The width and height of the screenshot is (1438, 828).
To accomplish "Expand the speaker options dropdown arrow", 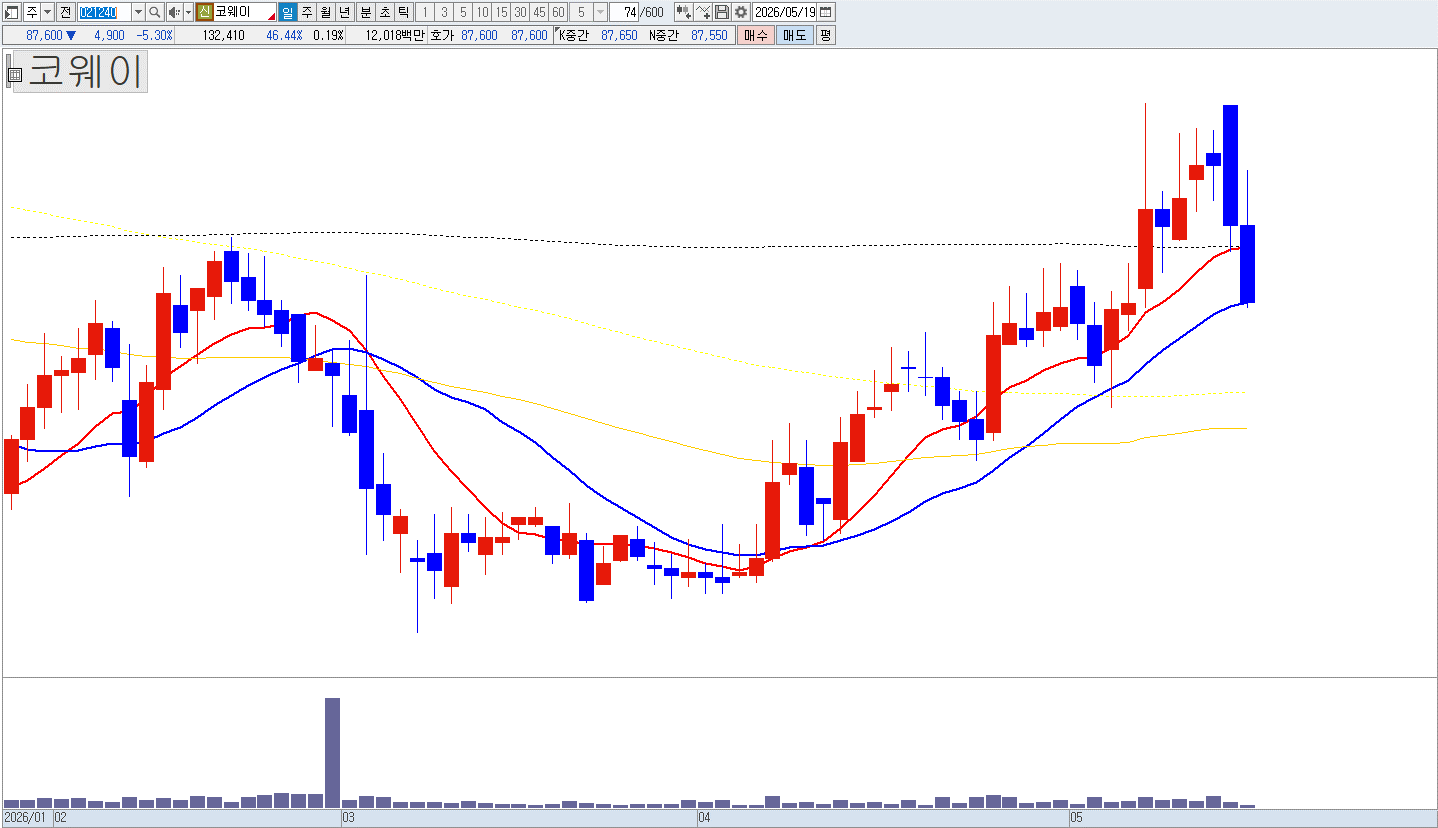I will pos(188,12).
